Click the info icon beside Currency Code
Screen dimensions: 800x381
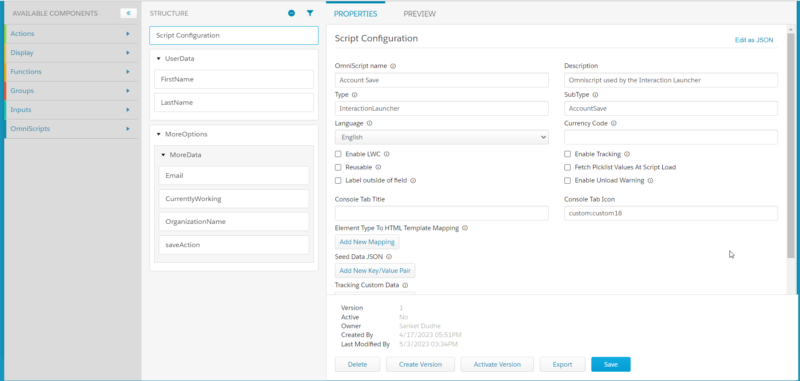(x=614, y=123)
